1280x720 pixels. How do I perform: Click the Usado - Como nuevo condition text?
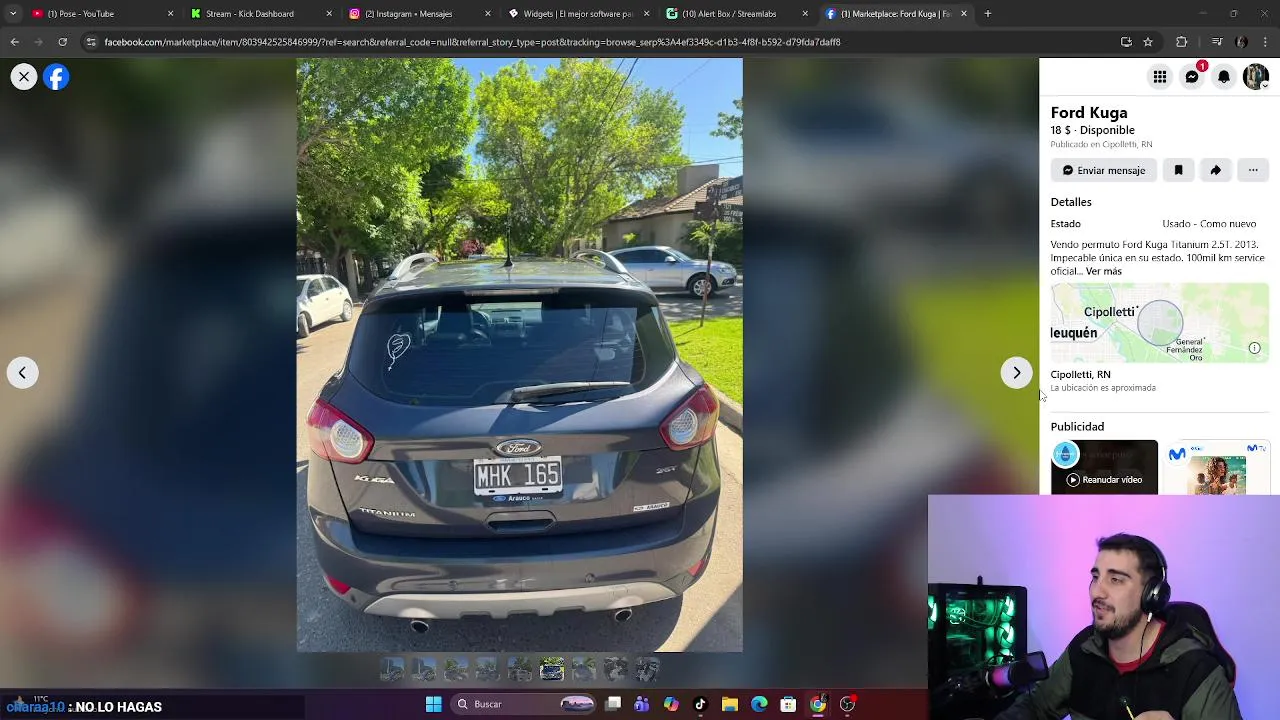[1209, 224]
